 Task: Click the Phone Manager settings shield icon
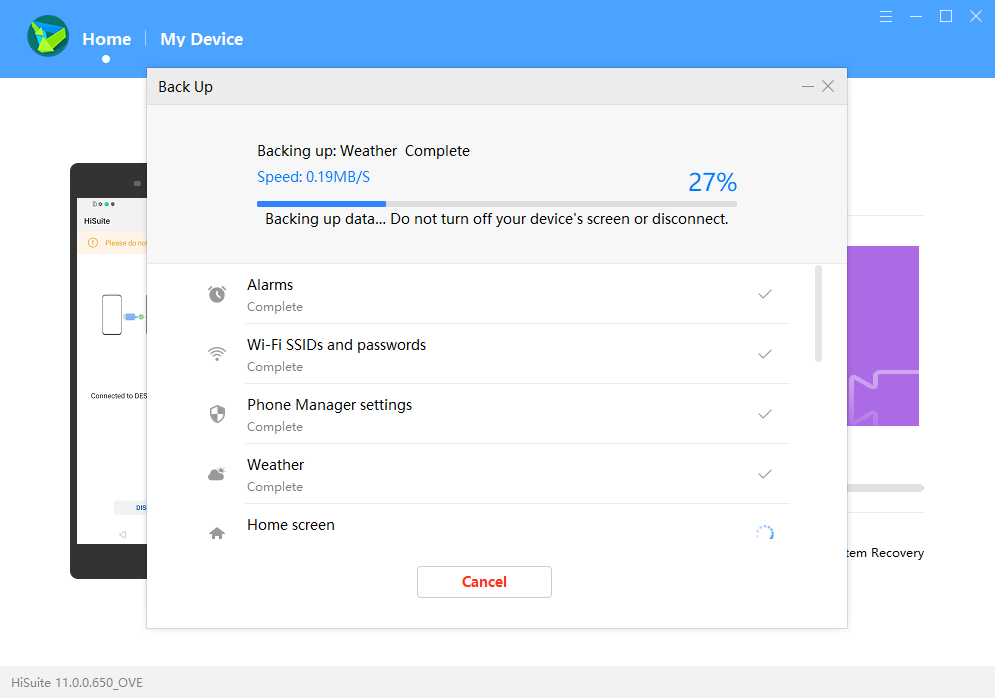[x=217, y=413]
